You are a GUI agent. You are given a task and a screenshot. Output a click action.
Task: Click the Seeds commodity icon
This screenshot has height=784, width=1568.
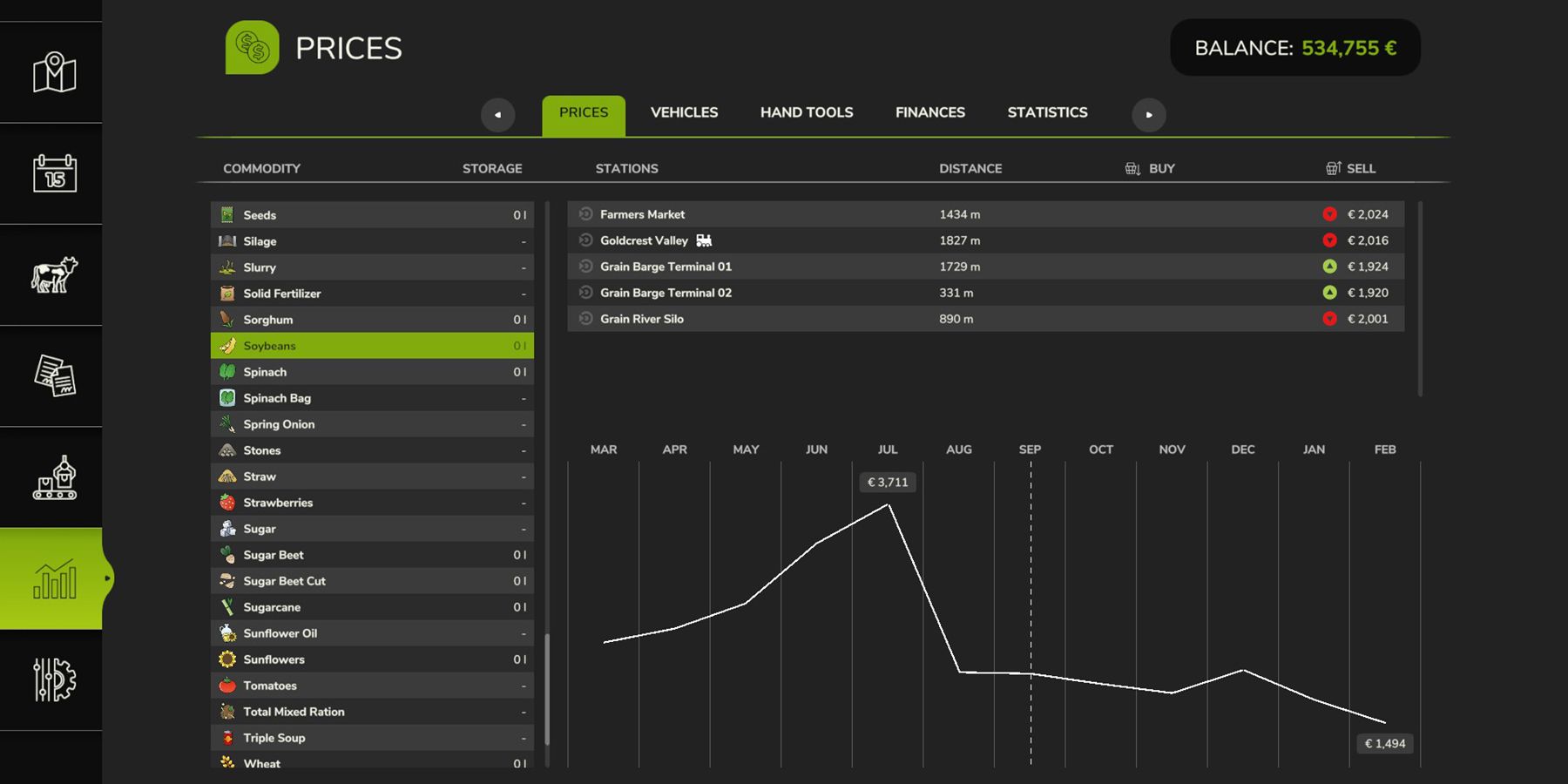pyautogui.click(x=227, y=215)
